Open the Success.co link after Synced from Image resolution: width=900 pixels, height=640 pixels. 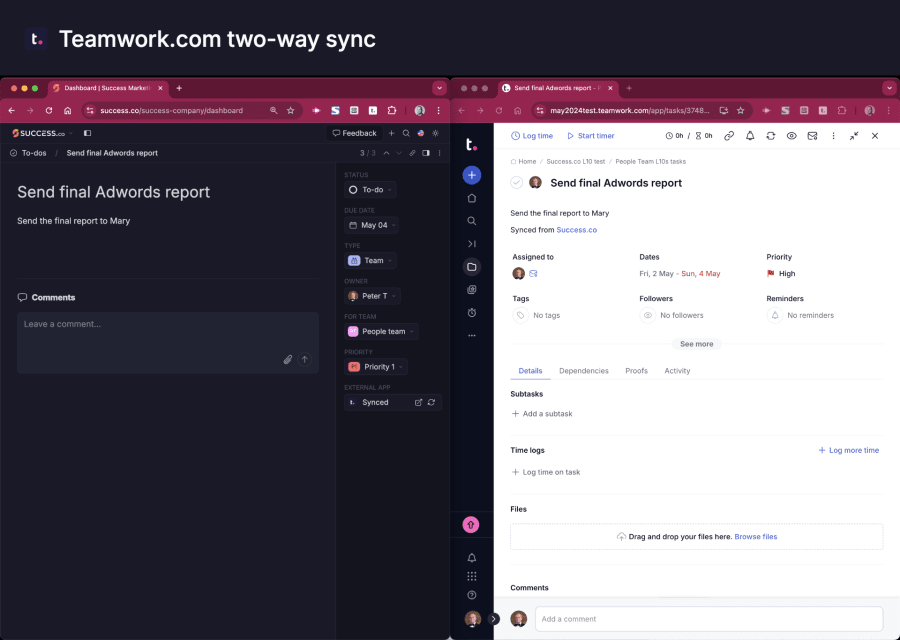click(576, 230)
